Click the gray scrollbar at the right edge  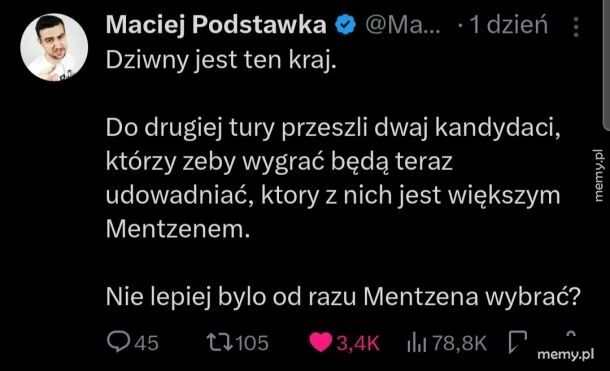tap(606, 64)
